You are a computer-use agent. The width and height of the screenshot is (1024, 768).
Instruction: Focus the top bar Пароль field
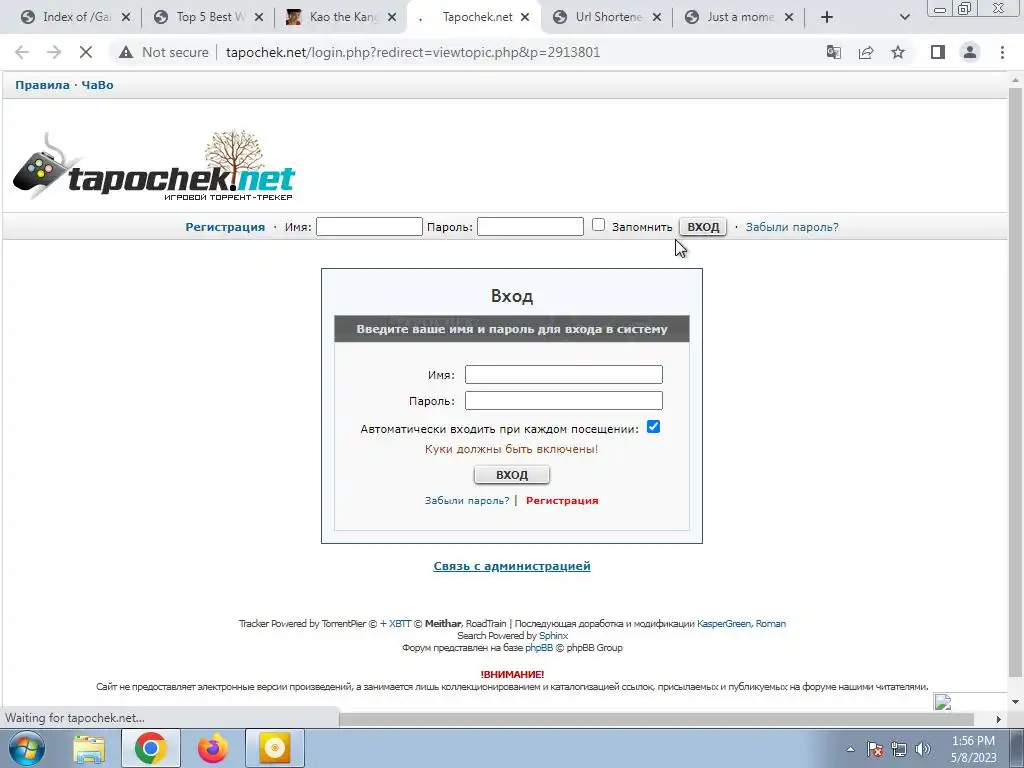(x=530, y=227)
